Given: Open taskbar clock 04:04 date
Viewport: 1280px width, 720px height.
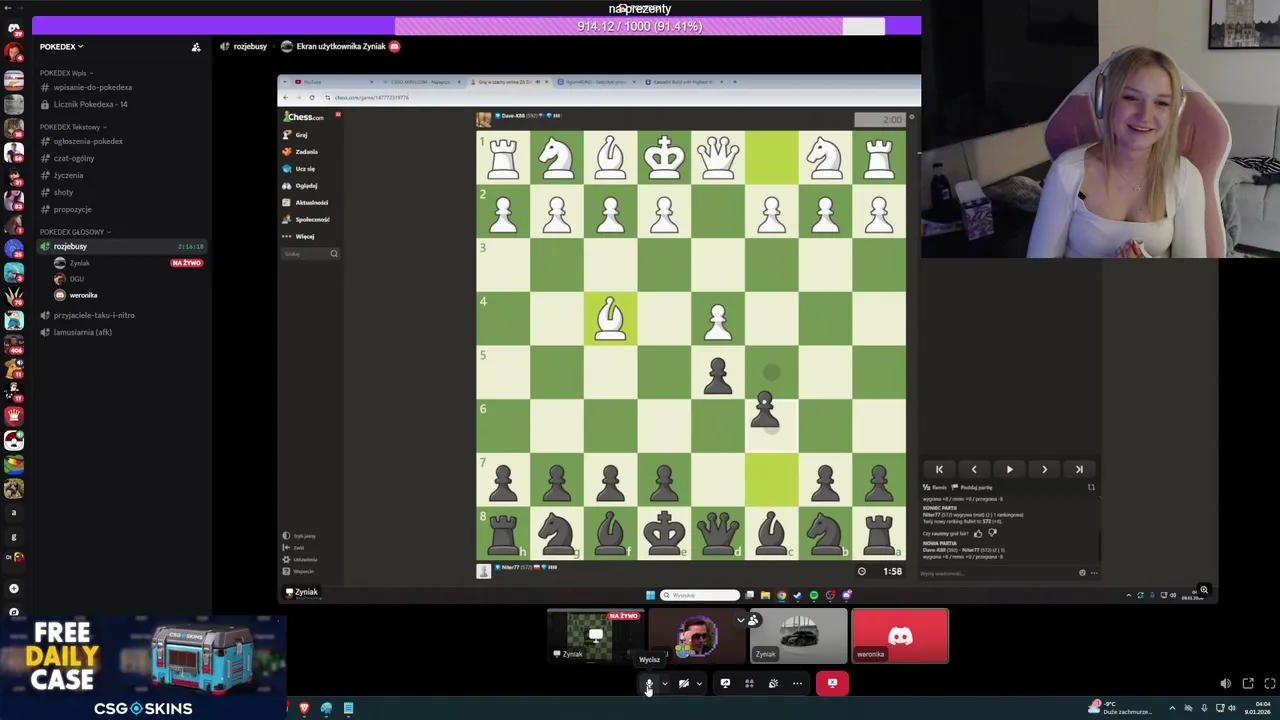Looking at the screenshot, I should tap(1258, 708).
